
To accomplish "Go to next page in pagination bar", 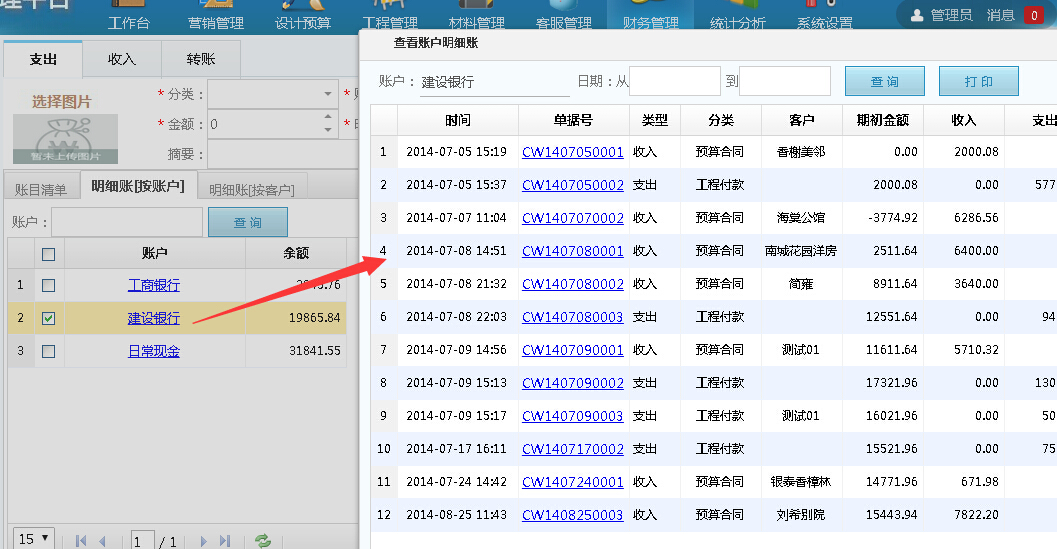I will click(203, 541).
